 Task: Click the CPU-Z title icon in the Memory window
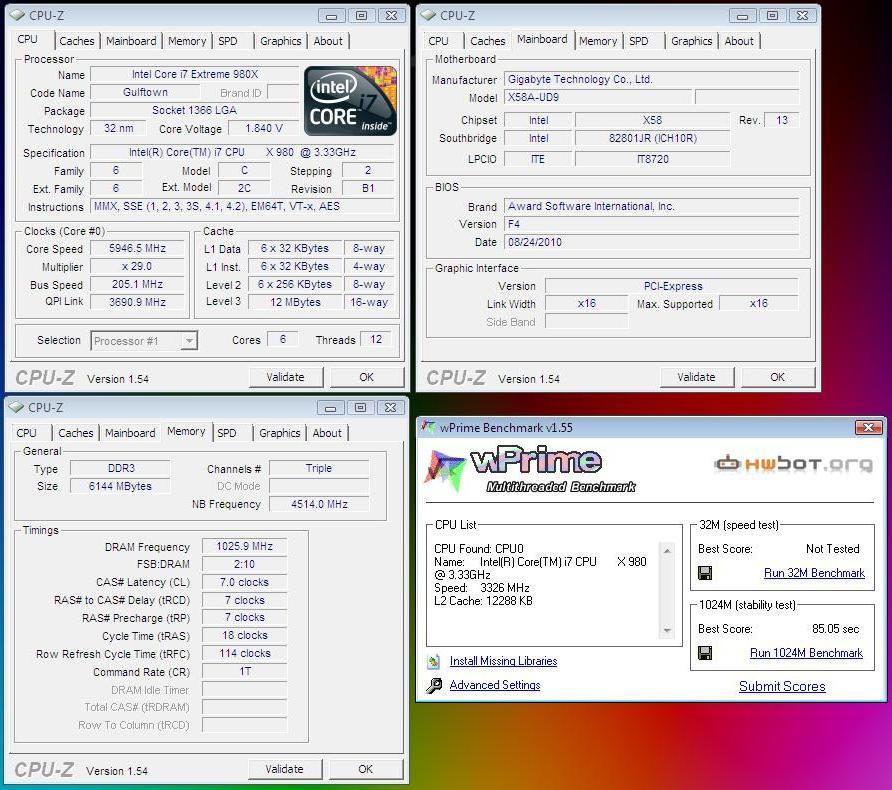(x=16, y=407)
